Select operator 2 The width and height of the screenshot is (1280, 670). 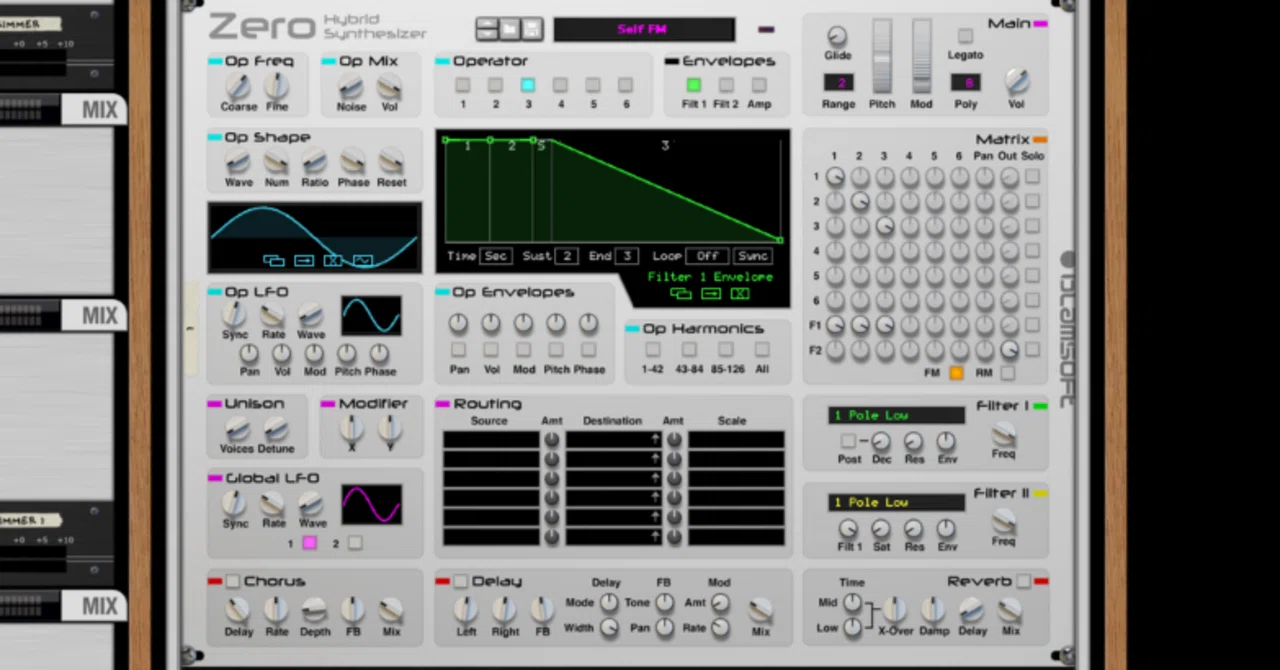495,86
